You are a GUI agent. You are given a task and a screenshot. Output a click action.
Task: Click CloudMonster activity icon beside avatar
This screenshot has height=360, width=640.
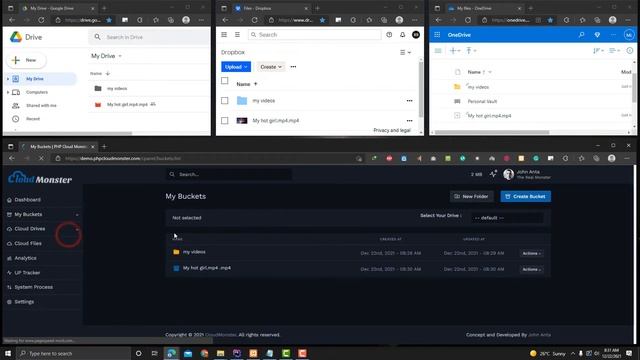click(493, 173)
